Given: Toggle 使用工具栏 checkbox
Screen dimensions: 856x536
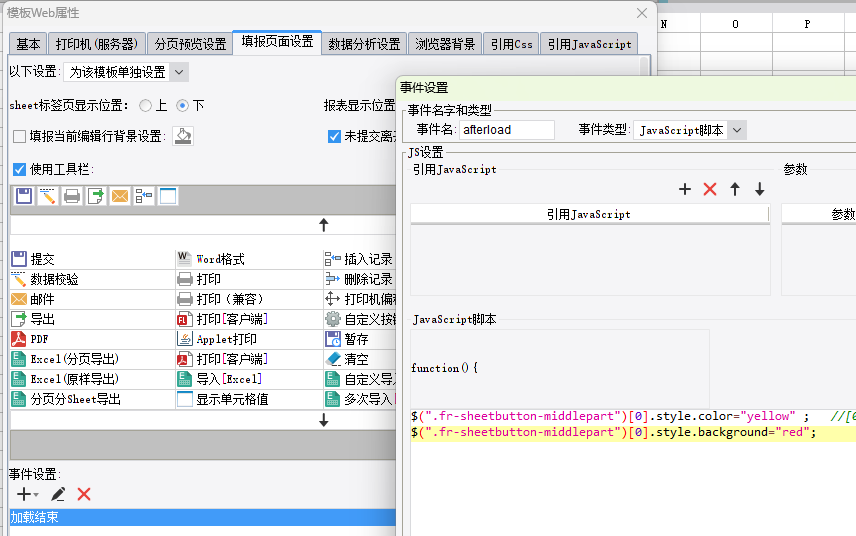Looking at the screenshot, I should [x=19, y=169].
